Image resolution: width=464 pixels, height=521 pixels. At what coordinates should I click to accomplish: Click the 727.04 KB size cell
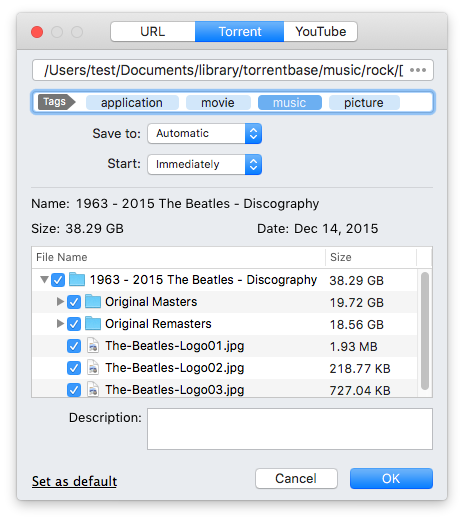coord(360,390)
